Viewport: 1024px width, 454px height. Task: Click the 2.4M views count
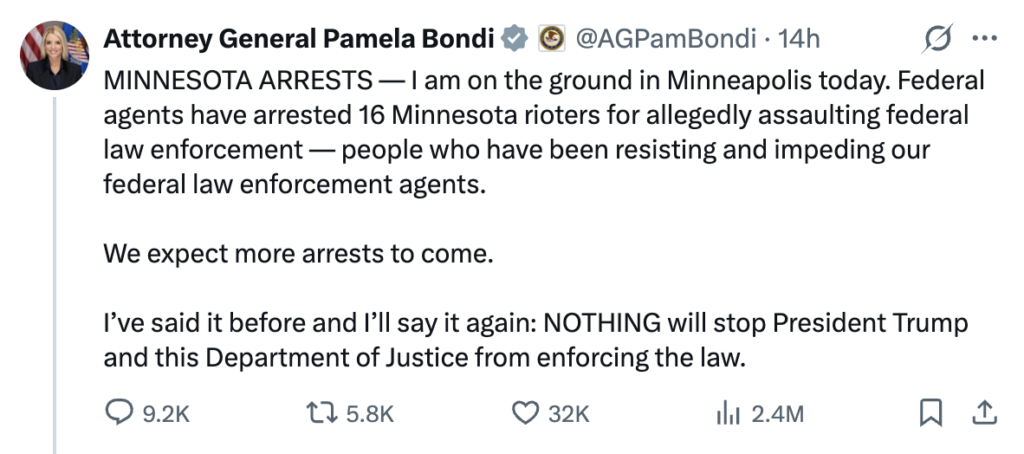point(777,413)
